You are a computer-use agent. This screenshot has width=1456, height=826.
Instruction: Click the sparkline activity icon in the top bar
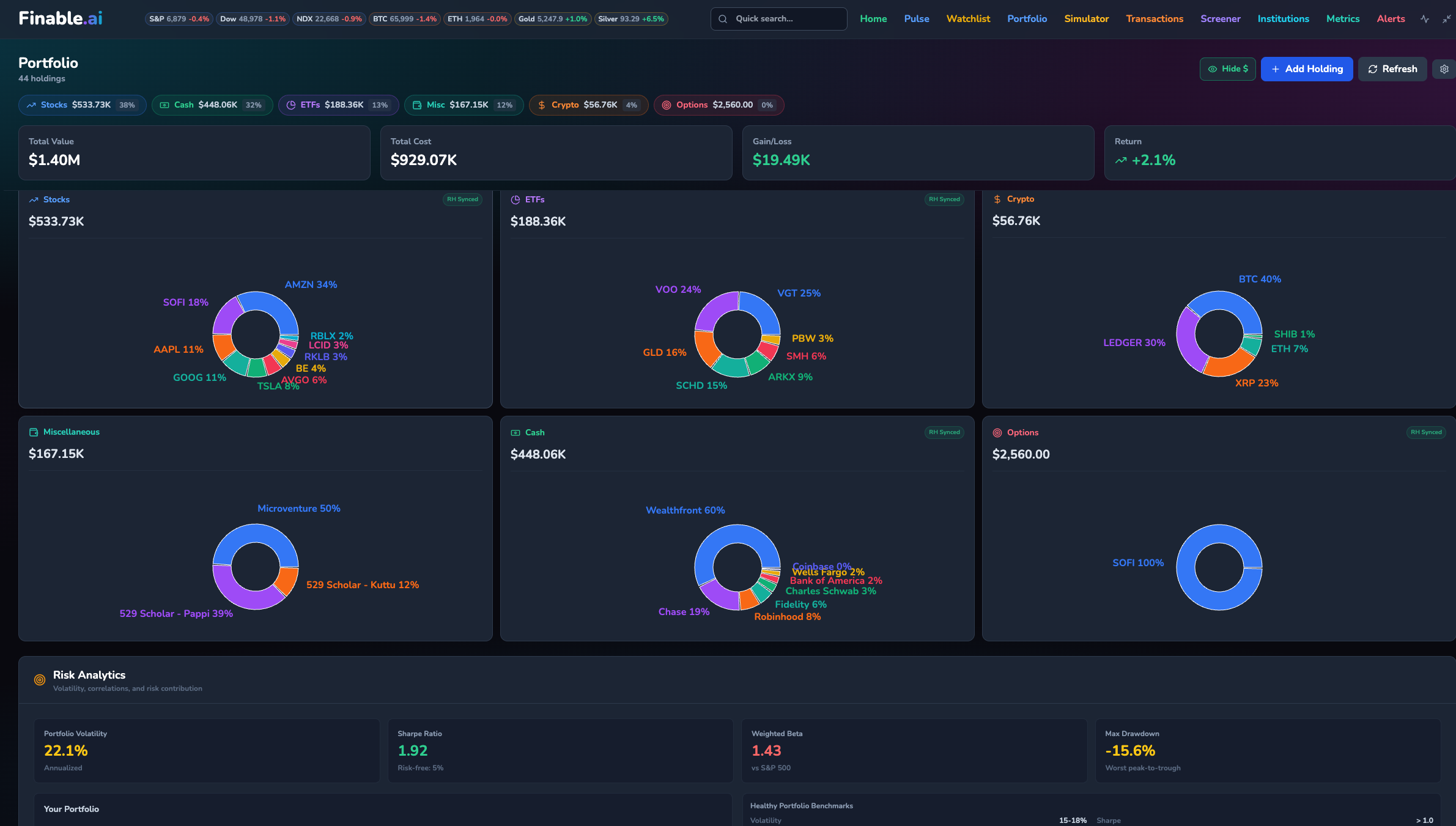point(1425,19)
